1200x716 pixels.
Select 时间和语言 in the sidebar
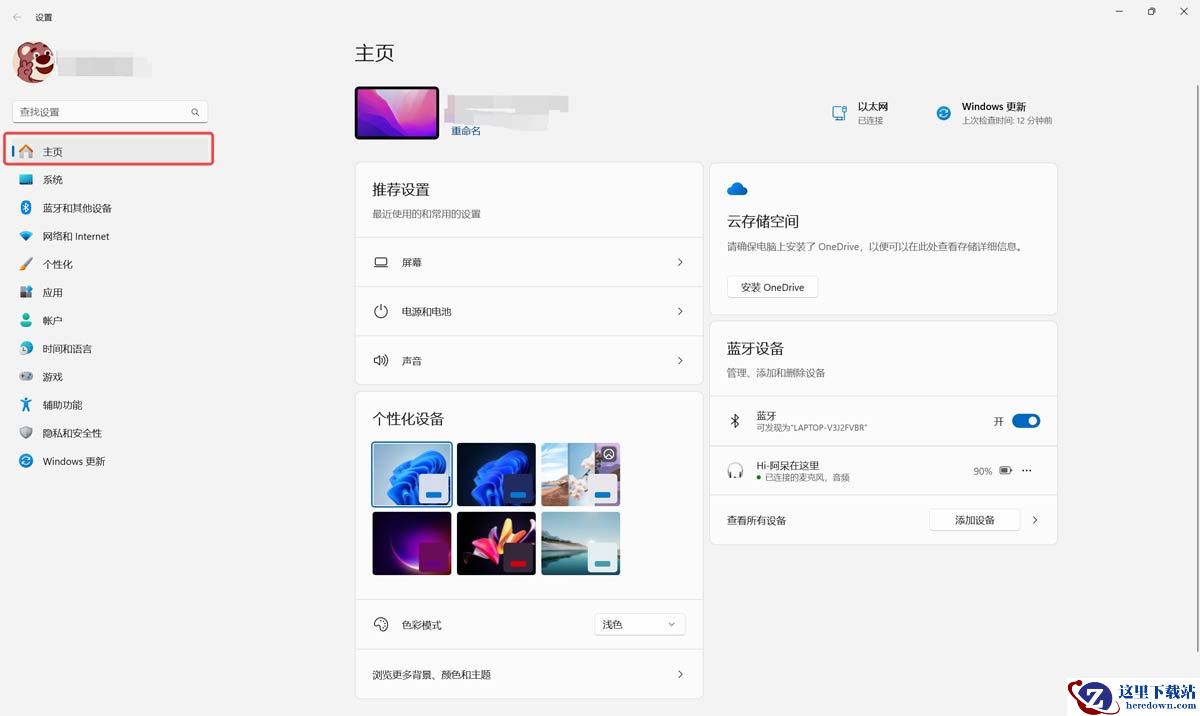(x=110, y=348)
